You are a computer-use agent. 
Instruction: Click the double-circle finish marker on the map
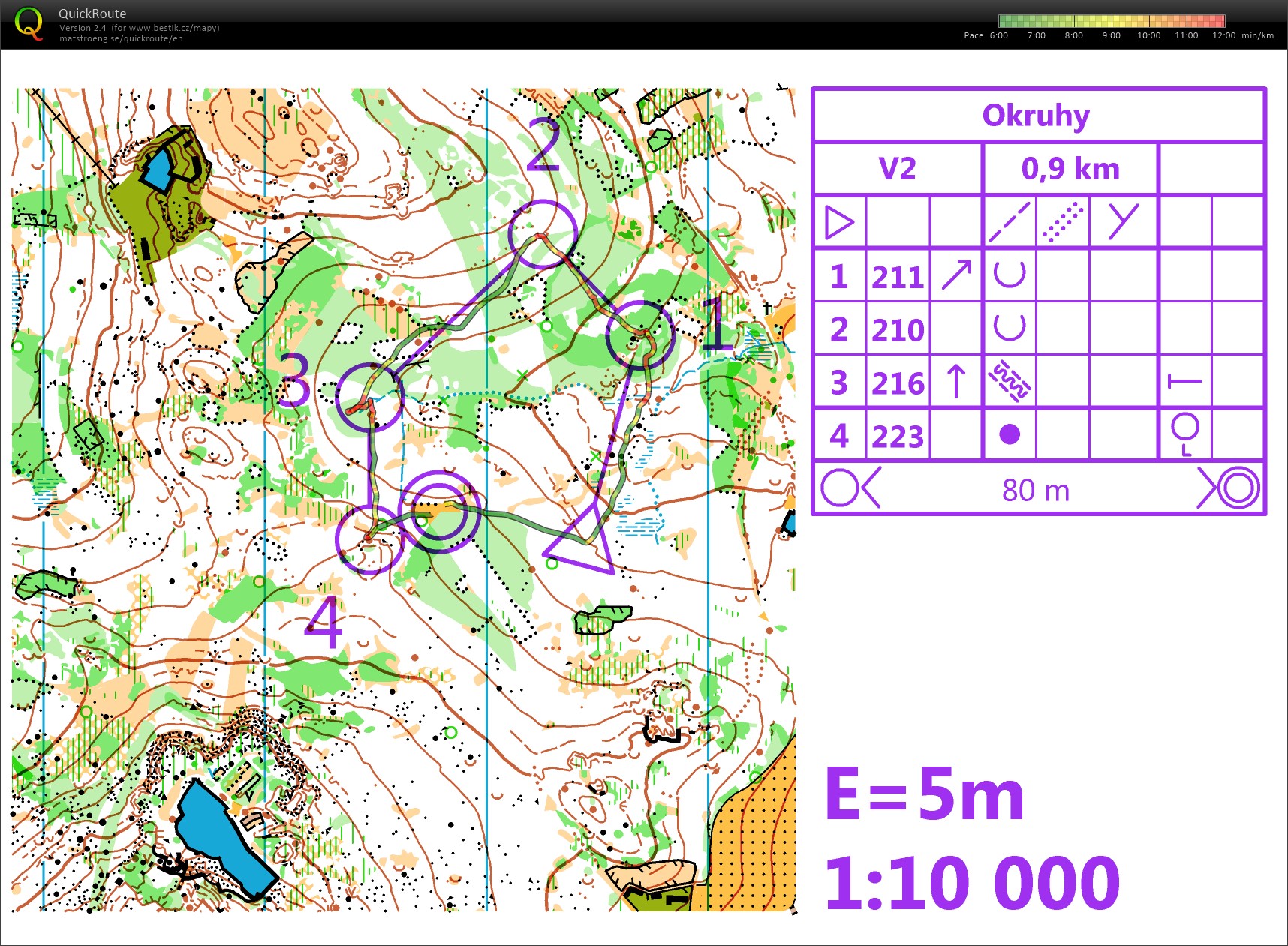coord(439,512)
